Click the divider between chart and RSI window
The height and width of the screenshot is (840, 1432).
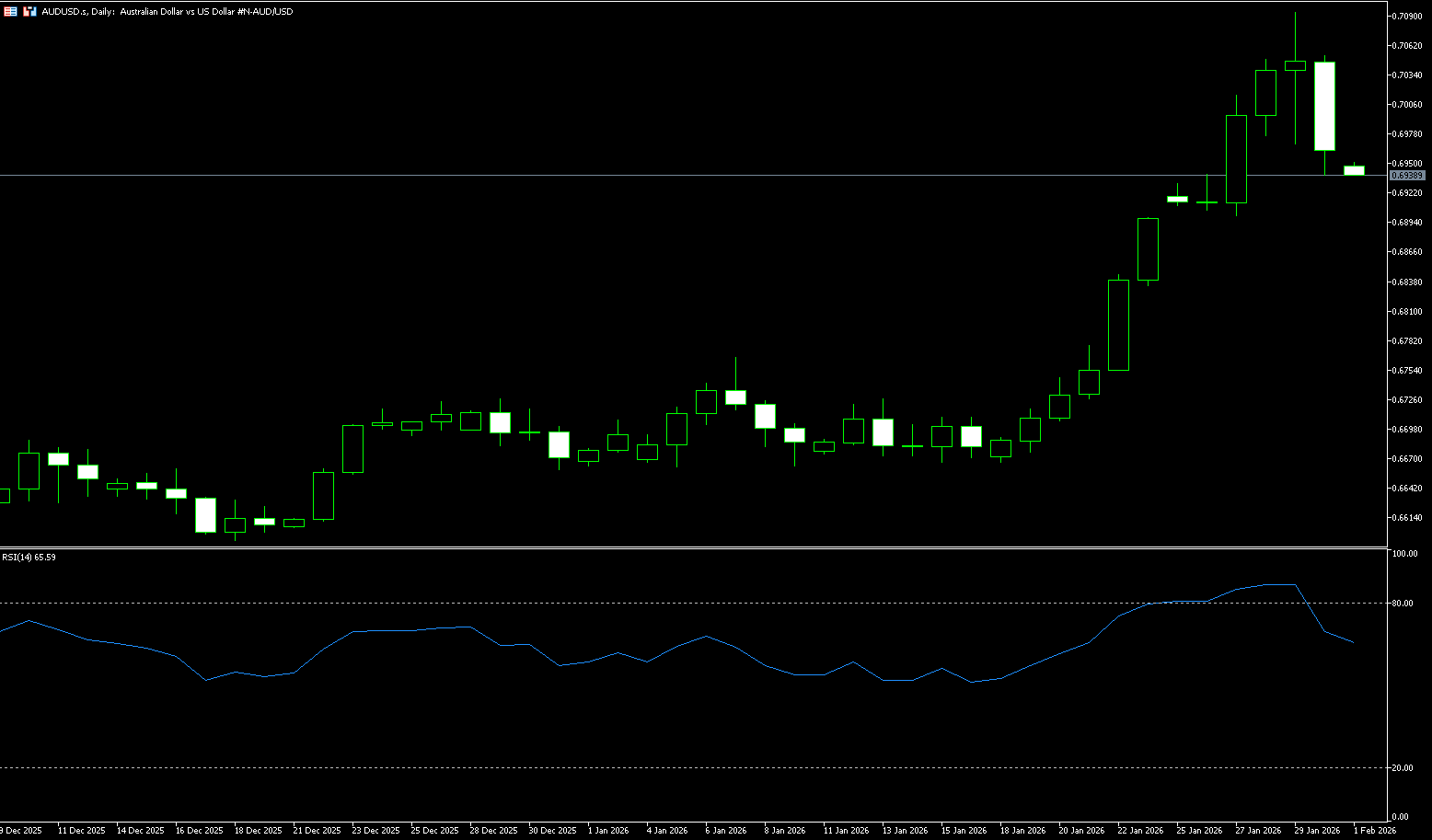(x=690, y=547)
